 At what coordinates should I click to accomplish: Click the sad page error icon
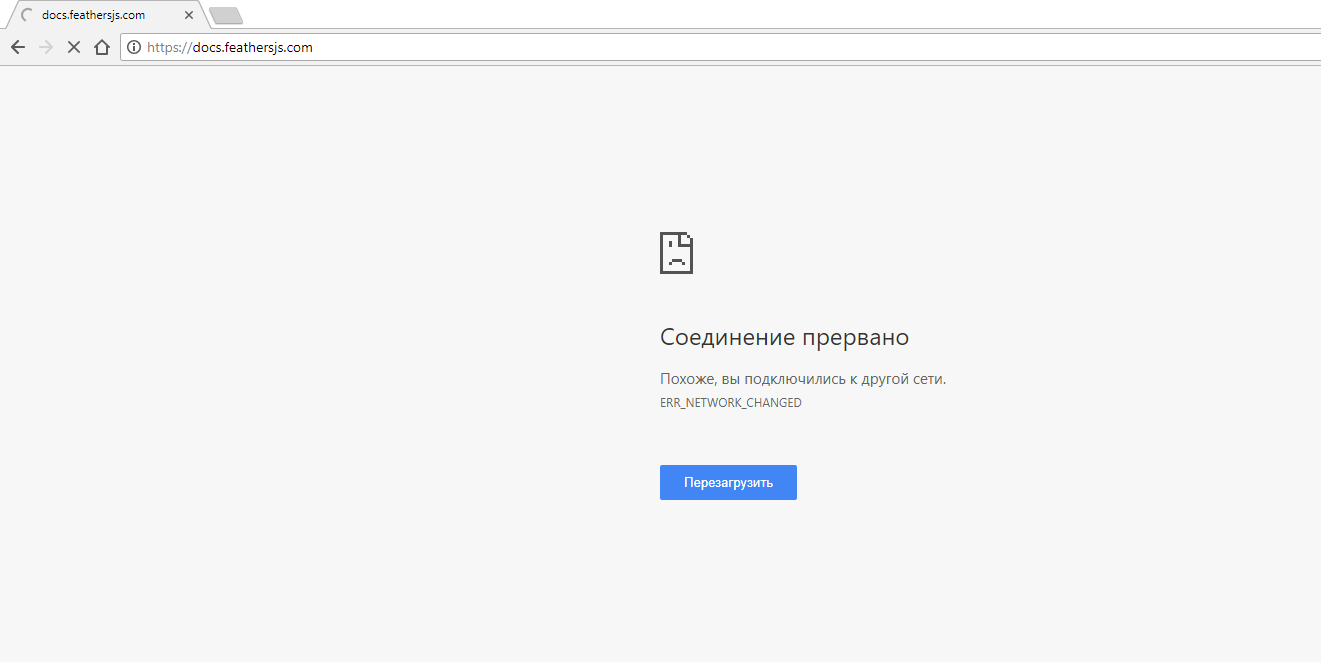tap(676, 253)
